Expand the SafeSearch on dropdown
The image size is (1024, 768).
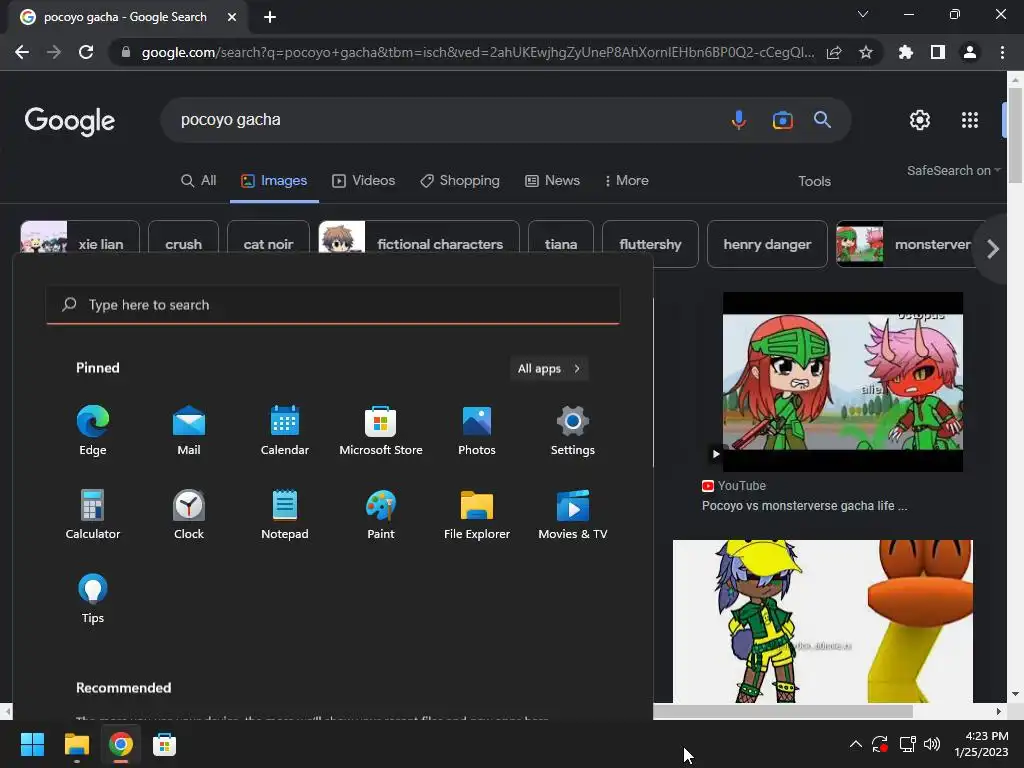pyautogui.click(x=953, y=170)
